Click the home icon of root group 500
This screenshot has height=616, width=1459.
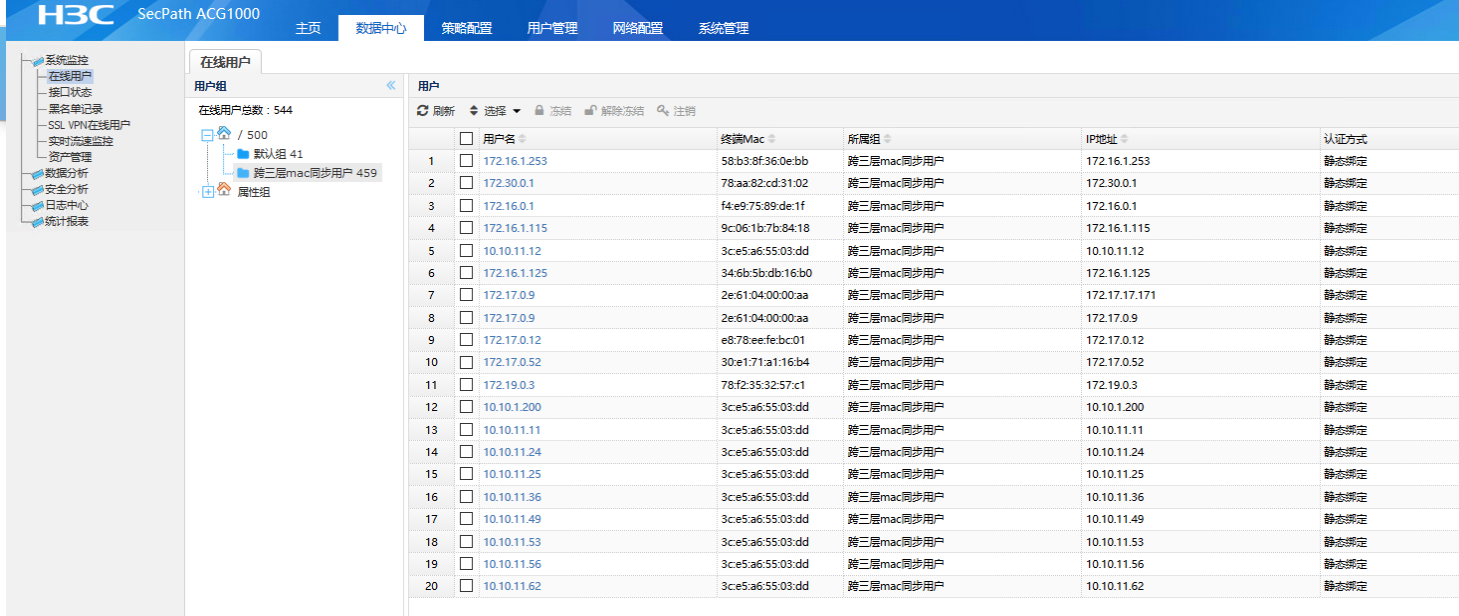224,133
